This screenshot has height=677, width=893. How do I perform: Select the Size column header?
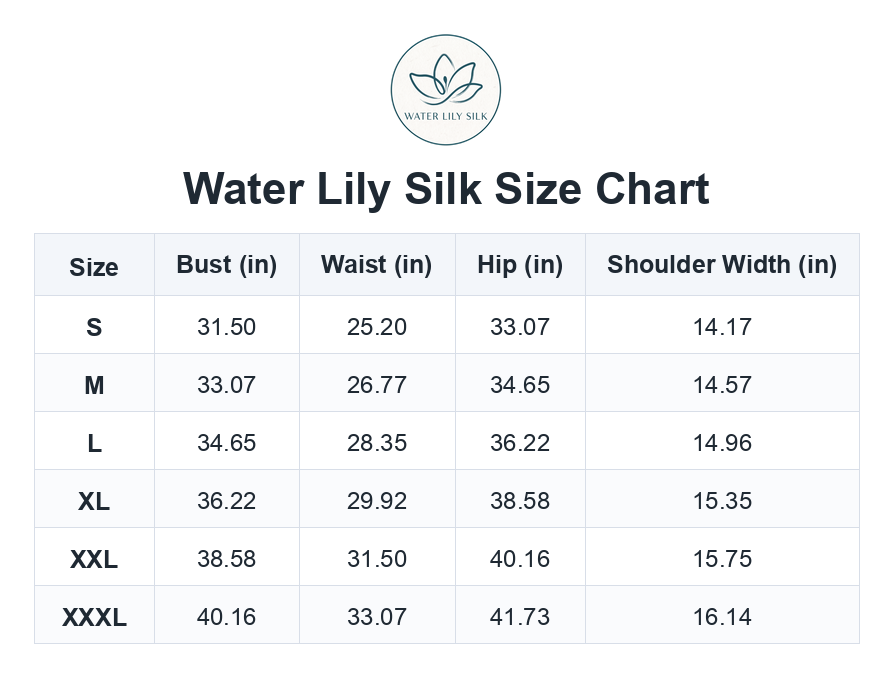pos(94,267)
